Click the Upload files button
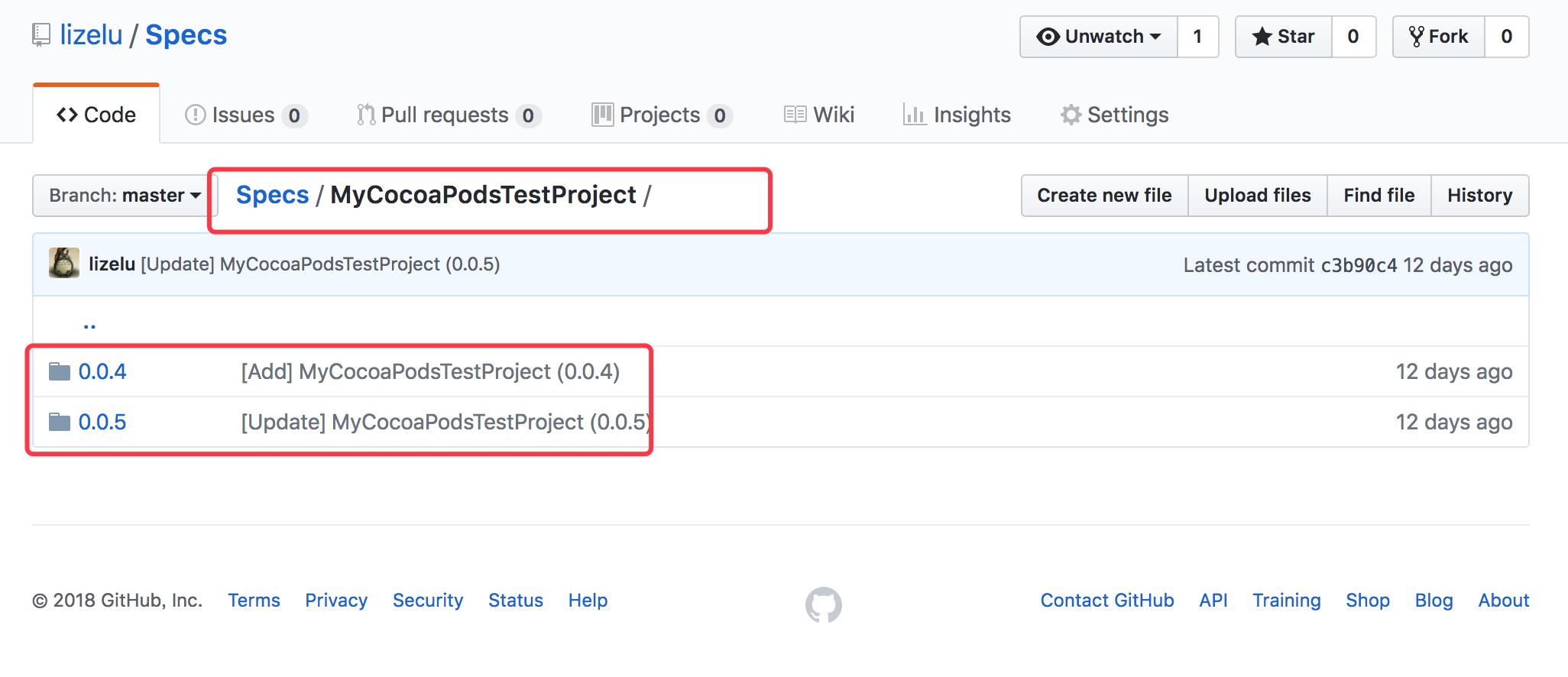Screen dimensions: 1568x677 (1257, 196)
